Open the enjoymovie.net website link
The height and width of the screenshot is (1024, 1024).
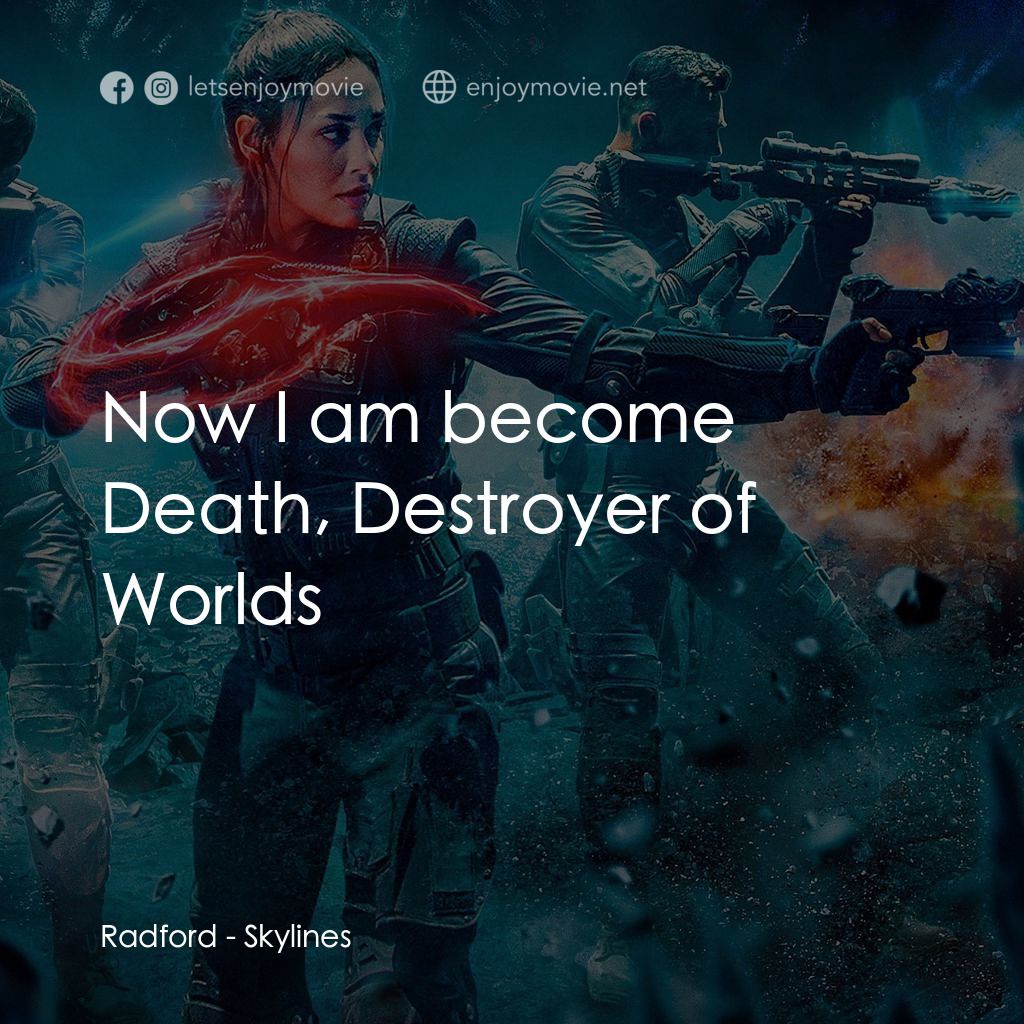(556, 88)
